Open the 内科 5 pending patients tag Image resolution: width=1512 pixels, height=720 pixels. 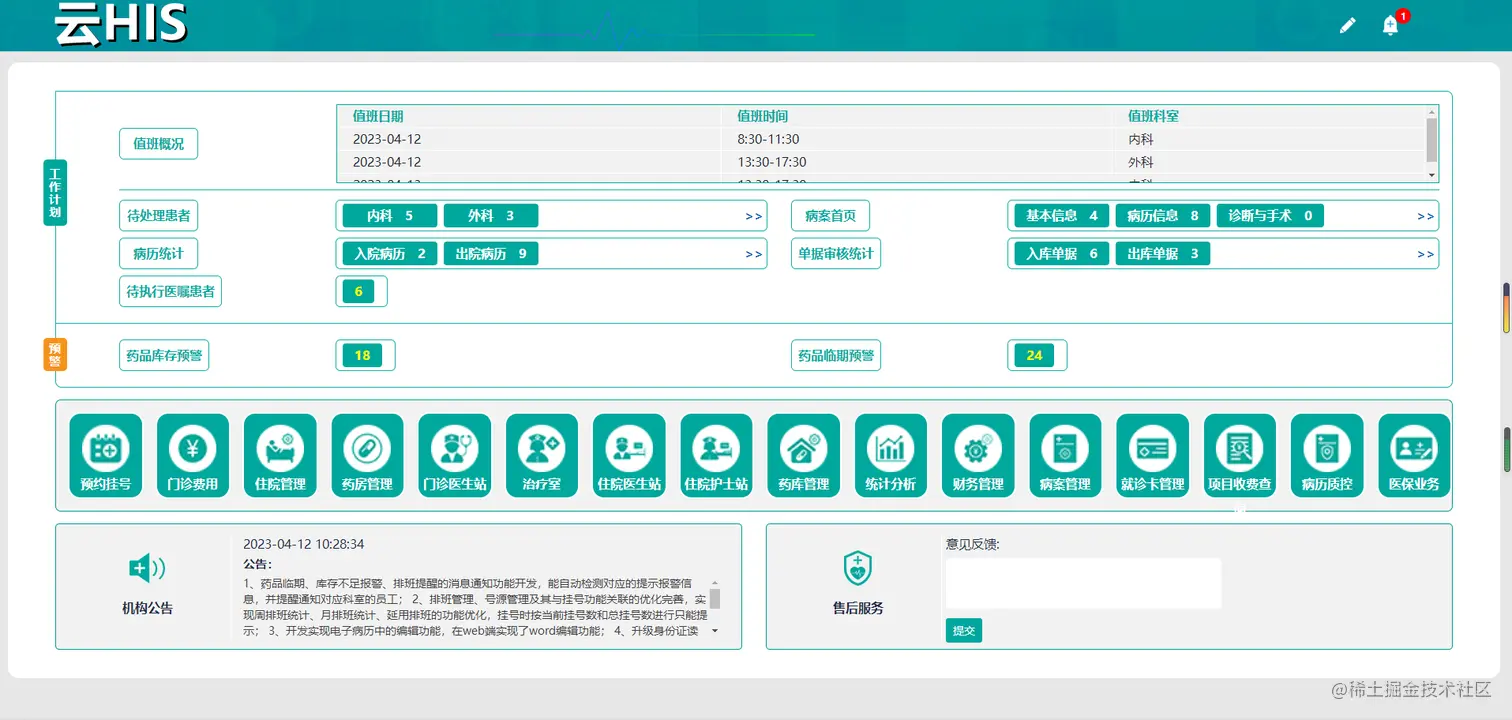point(390,216)
